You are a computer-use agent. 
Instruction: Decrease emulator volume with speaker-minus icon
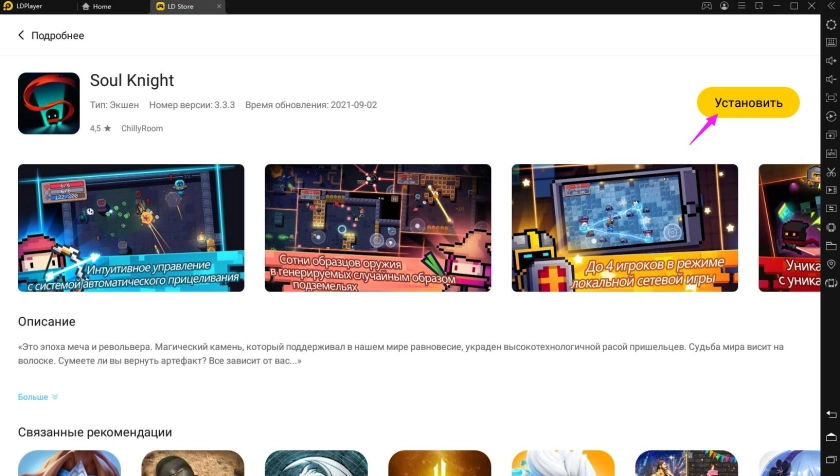(x=831, y=79)
